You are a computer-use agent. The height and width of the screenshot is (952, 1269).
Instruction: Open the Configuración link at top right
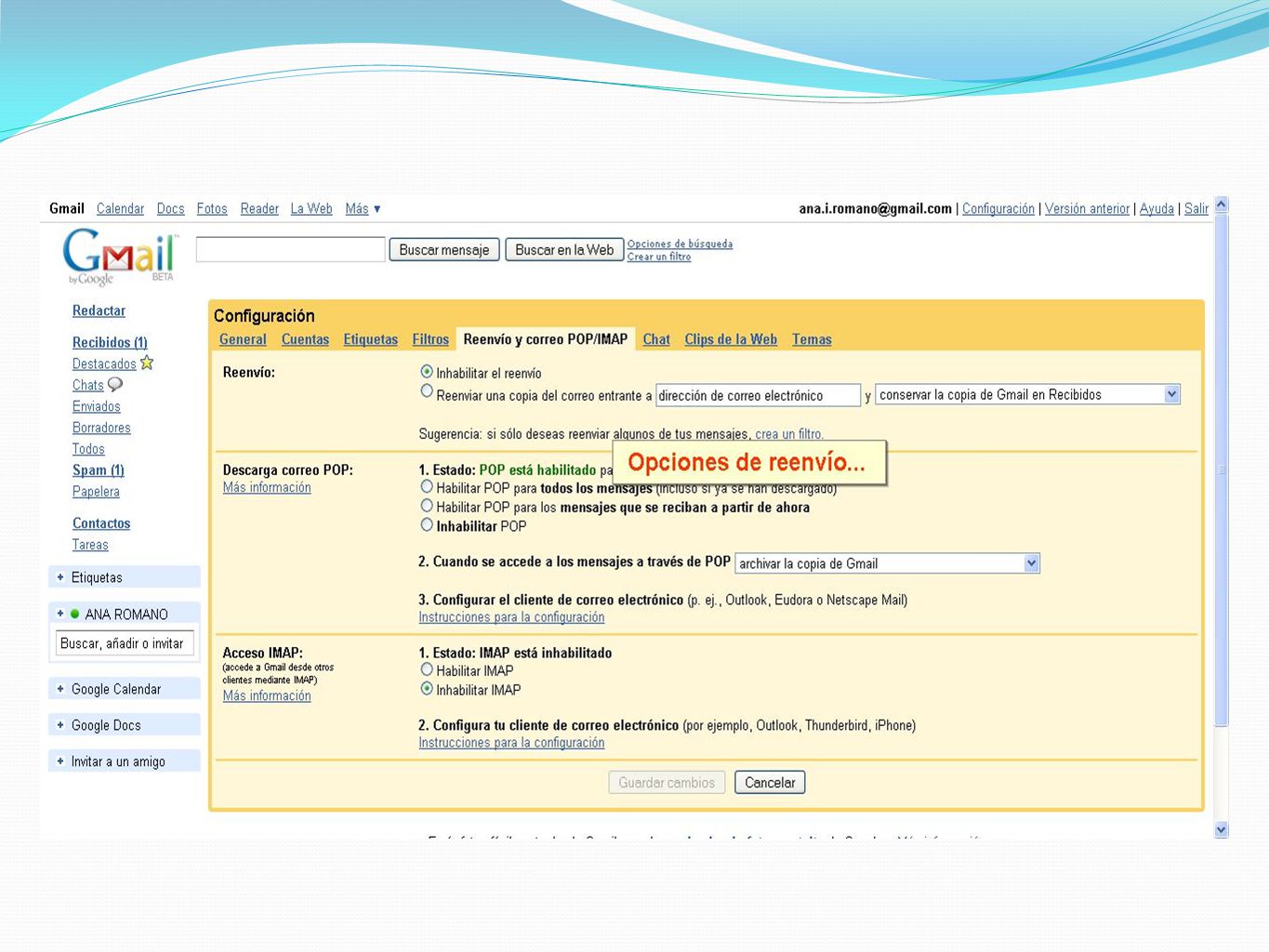point(998,209)
